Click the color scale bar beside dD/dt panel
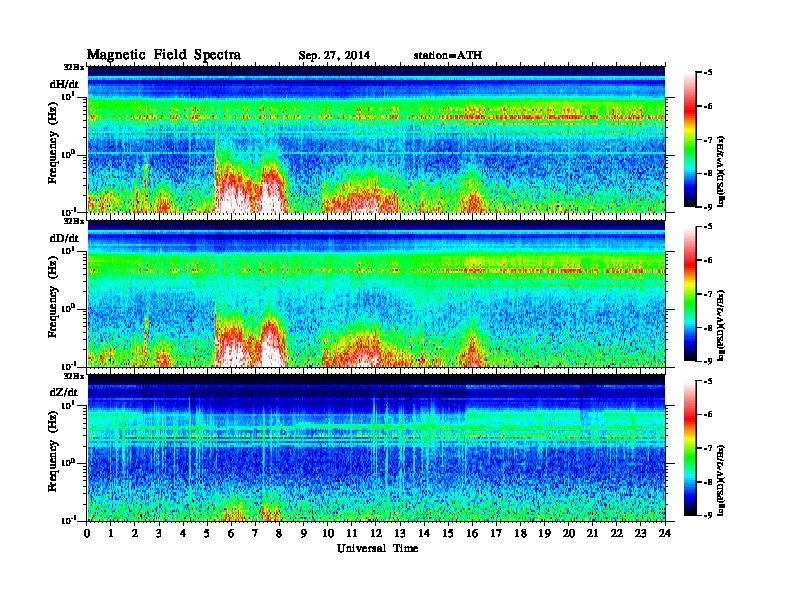 (x=690, y=294)
